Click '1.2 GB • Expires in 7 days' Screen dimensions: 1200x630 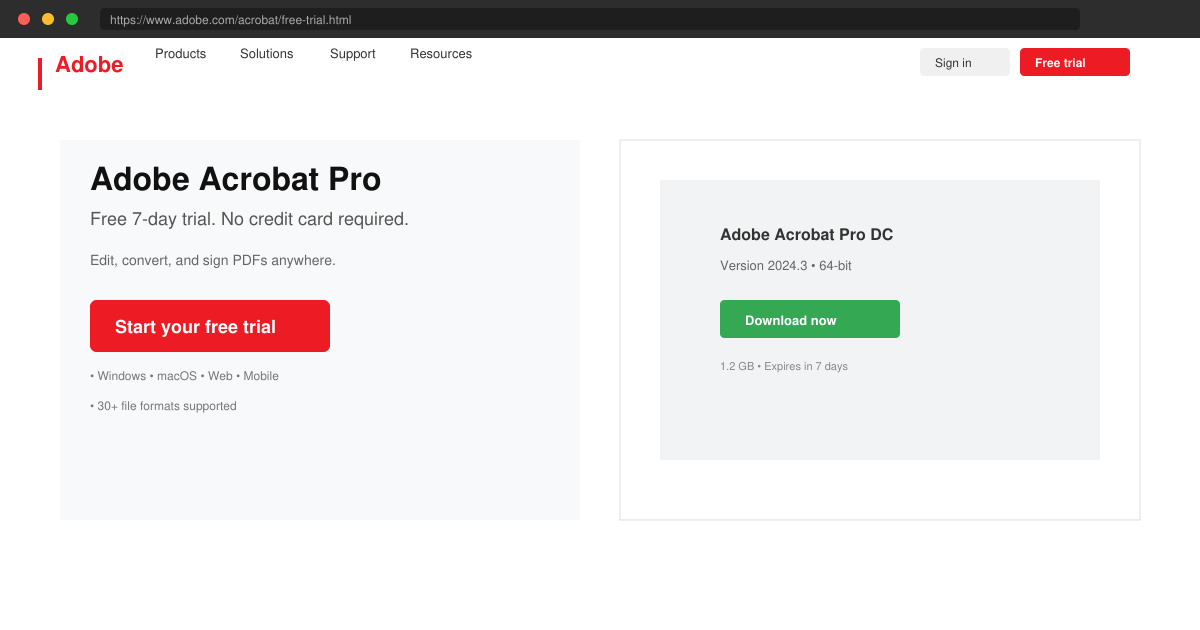784,366
